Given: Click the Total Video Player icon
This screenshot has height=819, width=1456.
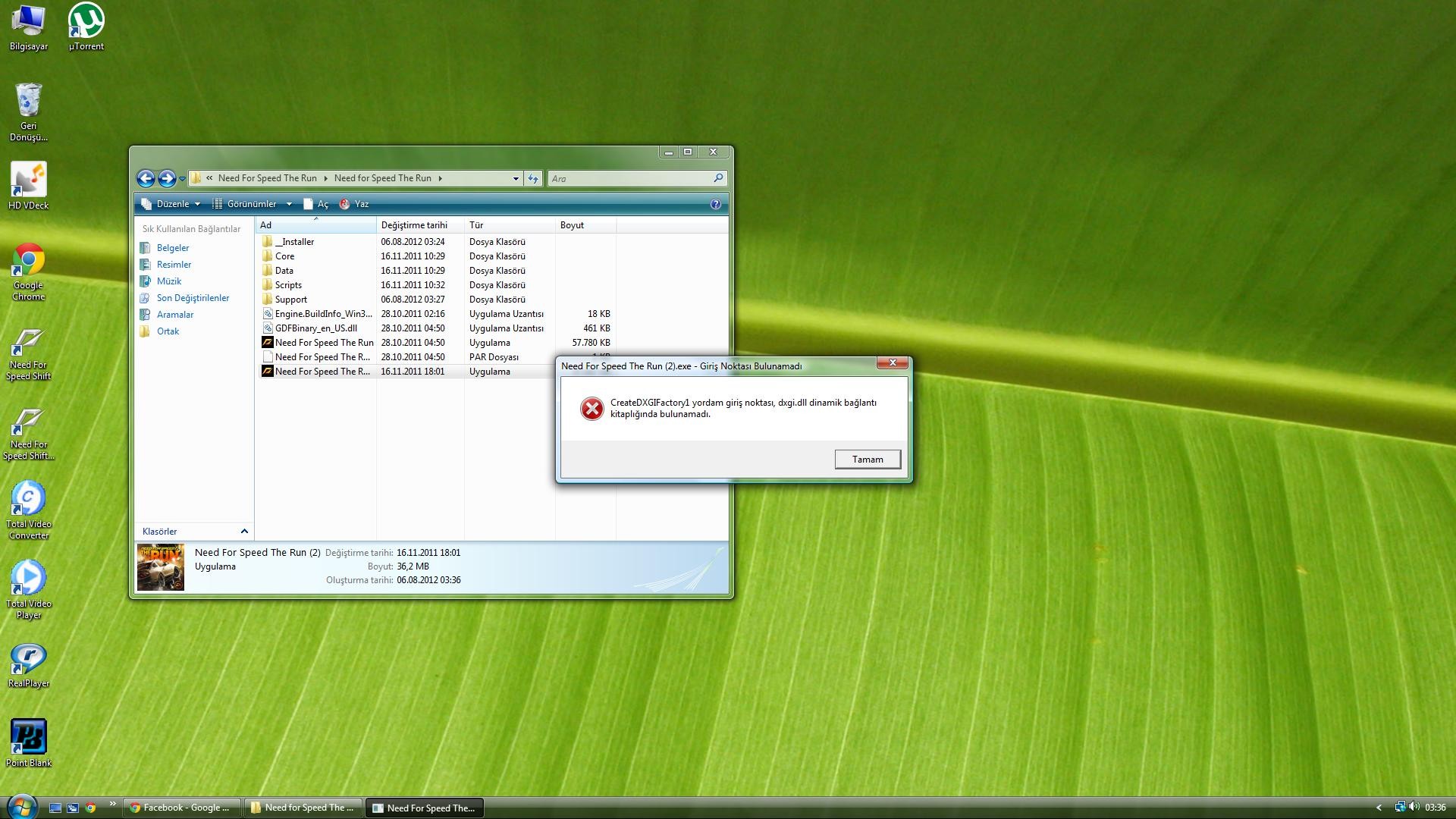Looking at the screenshot, I should [x=27, y=582].
